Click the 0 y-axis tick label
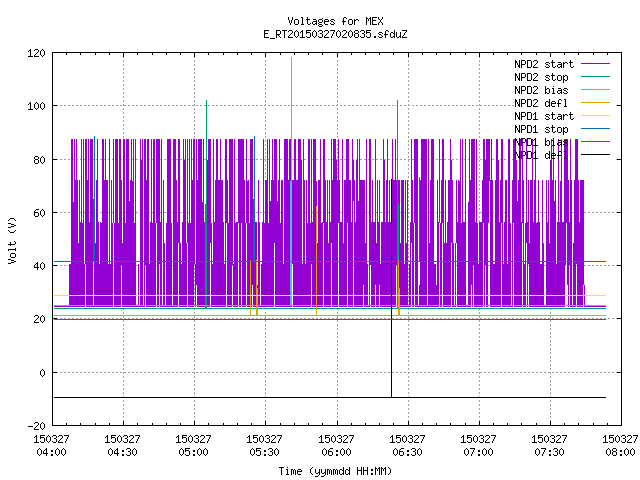The image size is (640, 480). point(42,373)
